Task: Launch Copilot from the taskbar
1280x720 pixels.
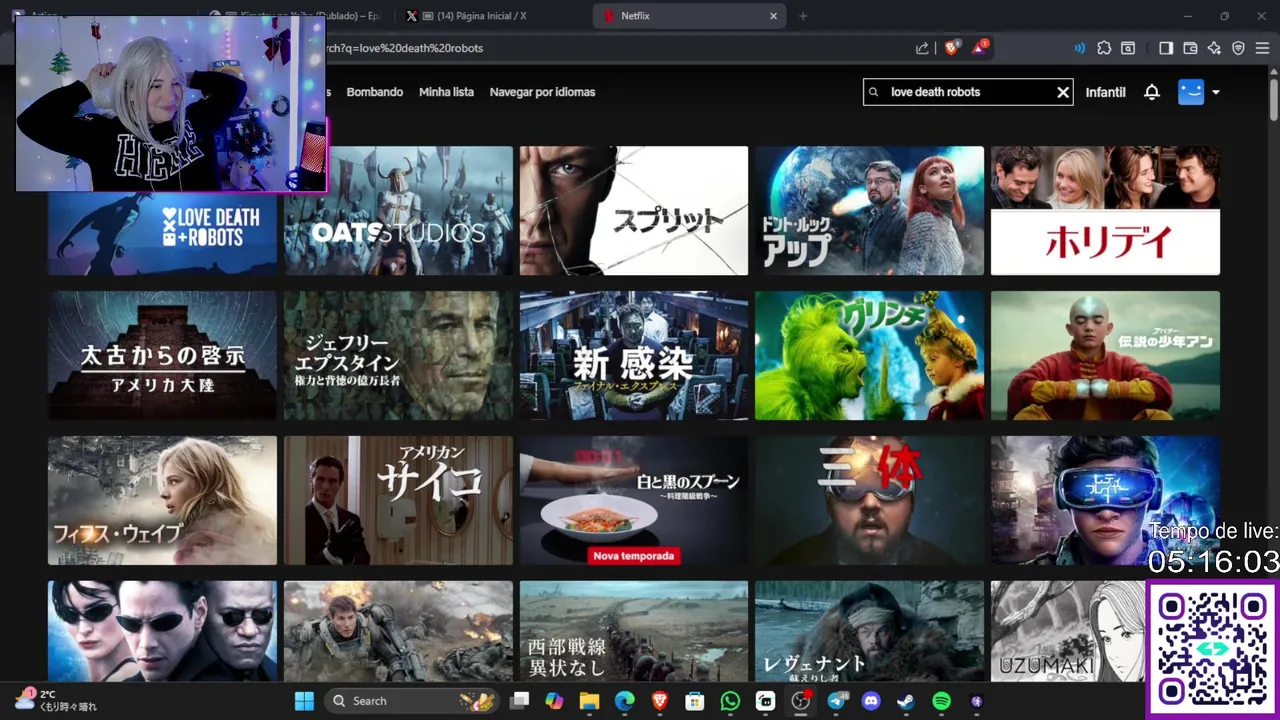Action: (x=554, y=701)
